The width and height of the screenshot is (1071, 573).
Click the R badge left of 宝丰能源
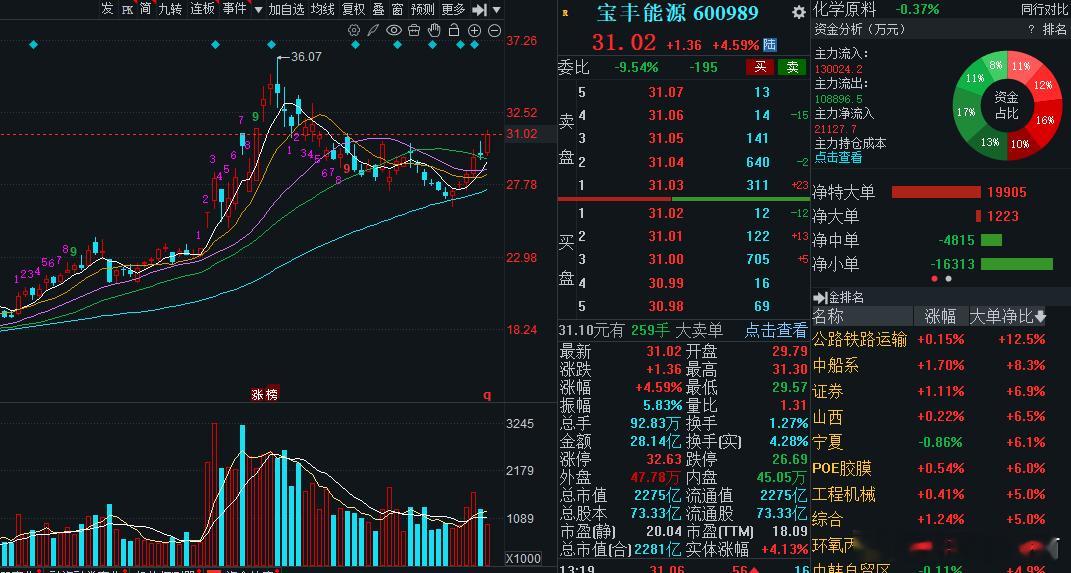click(x=565, y=12)
